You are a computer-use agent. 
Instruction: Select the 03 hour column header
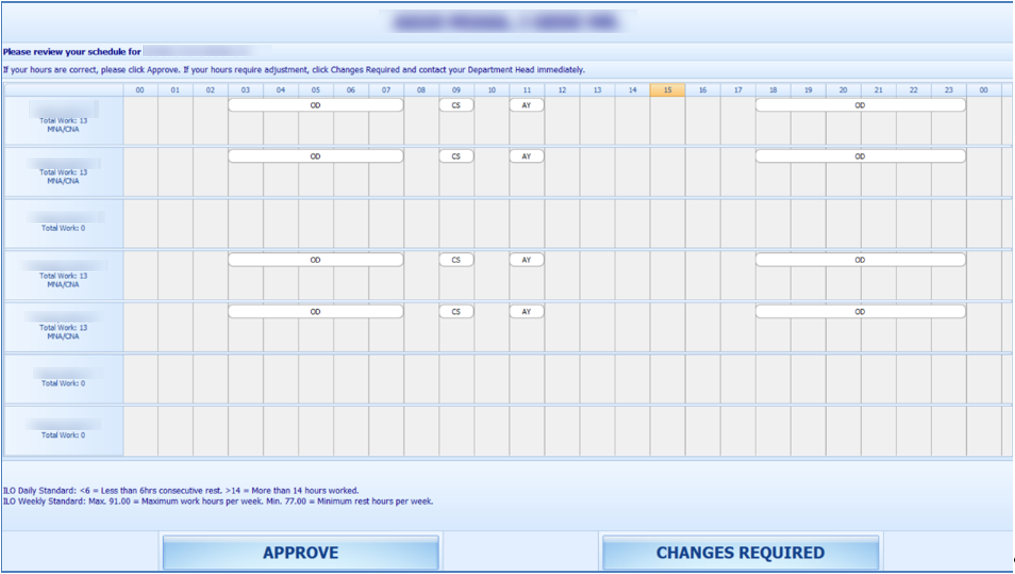[245, 90]
